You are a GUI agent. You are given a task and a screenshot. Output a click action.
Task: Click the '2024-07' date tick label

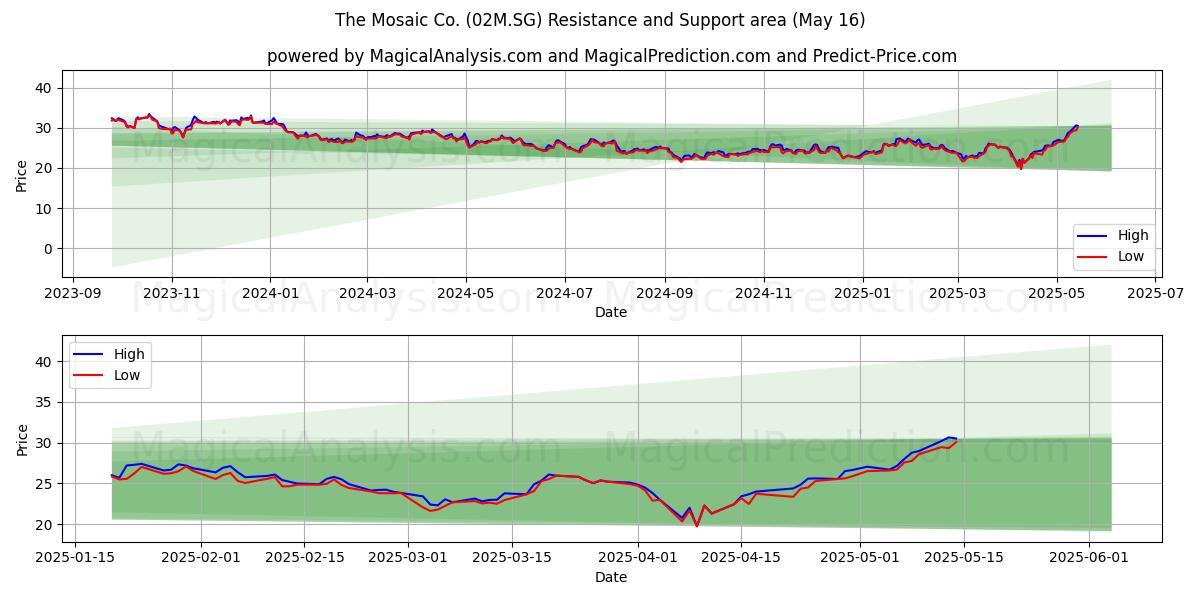[x=564, y=293]
